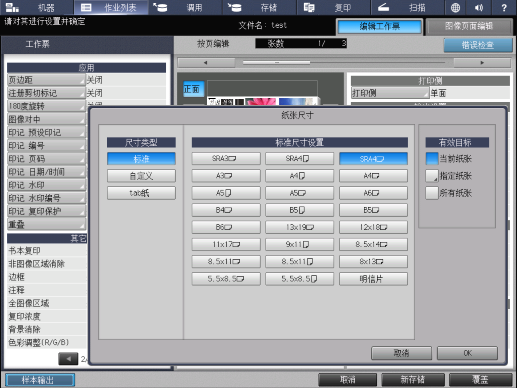Click the previous-page arrow under the 其它 list
517x388 pixels.
[x=68, y=359]
